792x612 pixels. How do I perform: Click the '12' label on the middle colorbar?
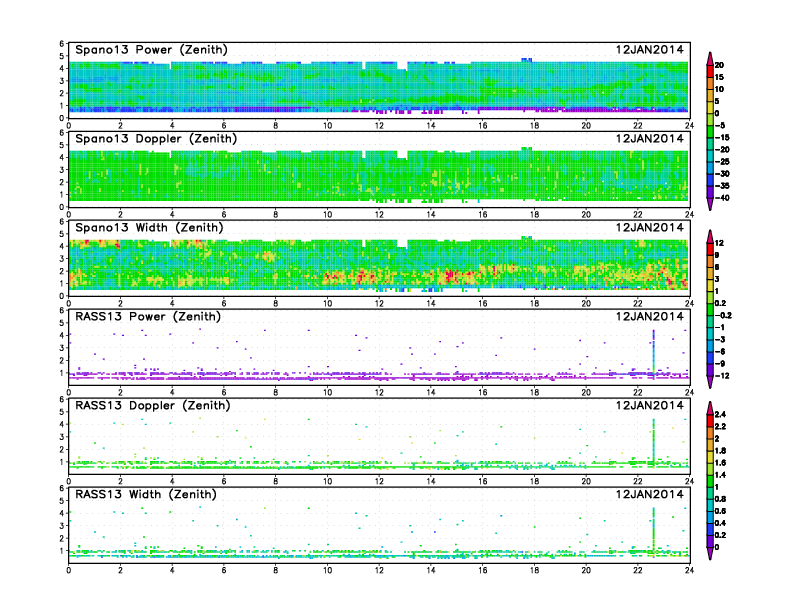(719, 243)
